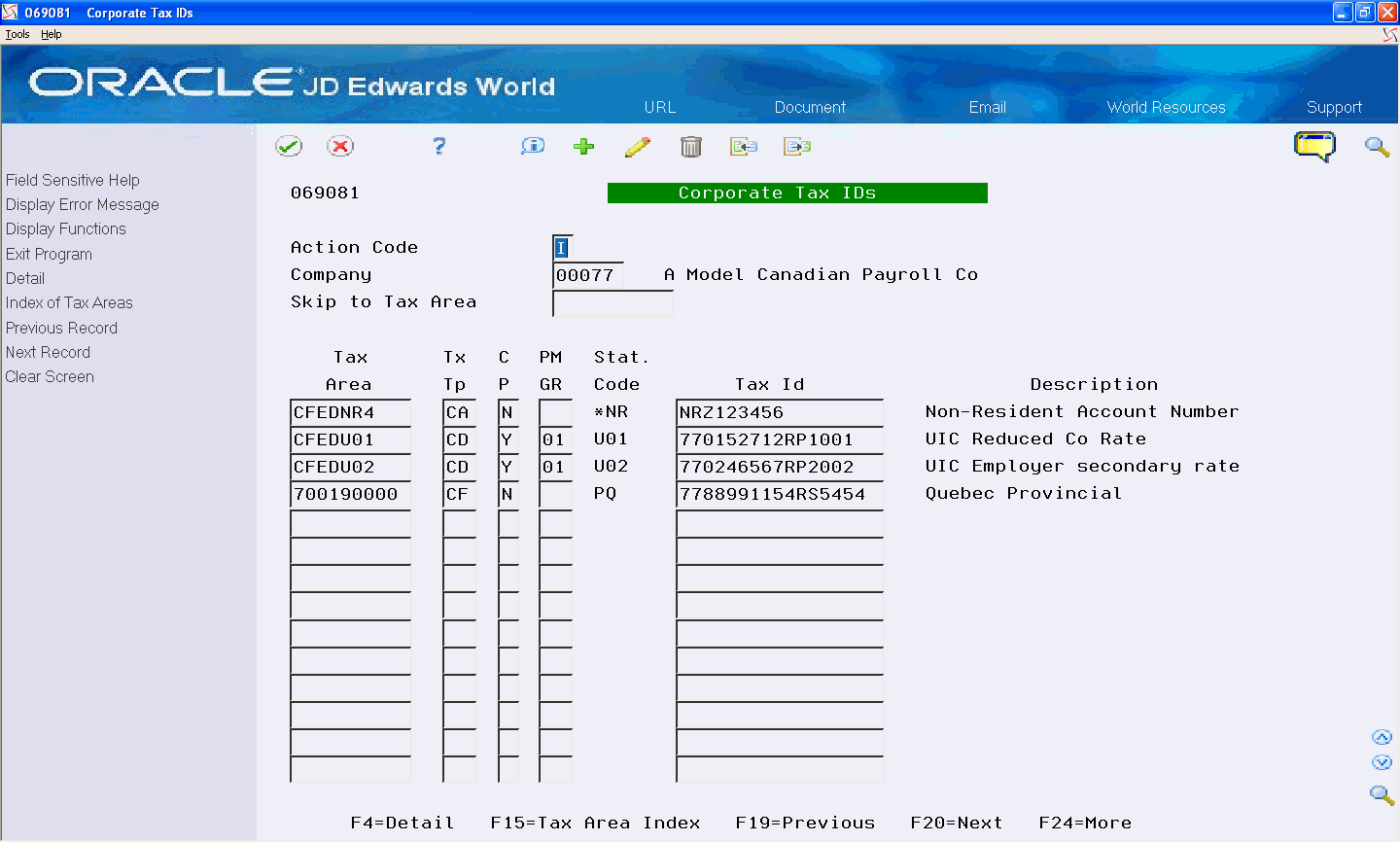
Task: Select Display Error Message option
Action: pos(82,204)
